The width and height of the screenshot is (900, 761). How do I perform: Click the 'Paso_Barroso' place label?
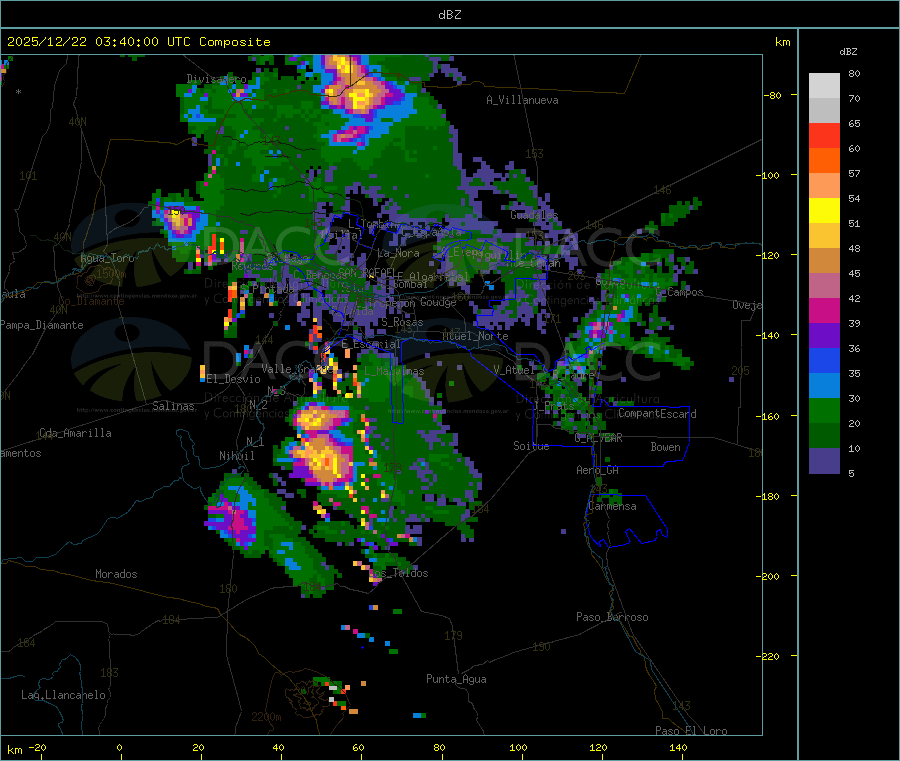[612, 617]
